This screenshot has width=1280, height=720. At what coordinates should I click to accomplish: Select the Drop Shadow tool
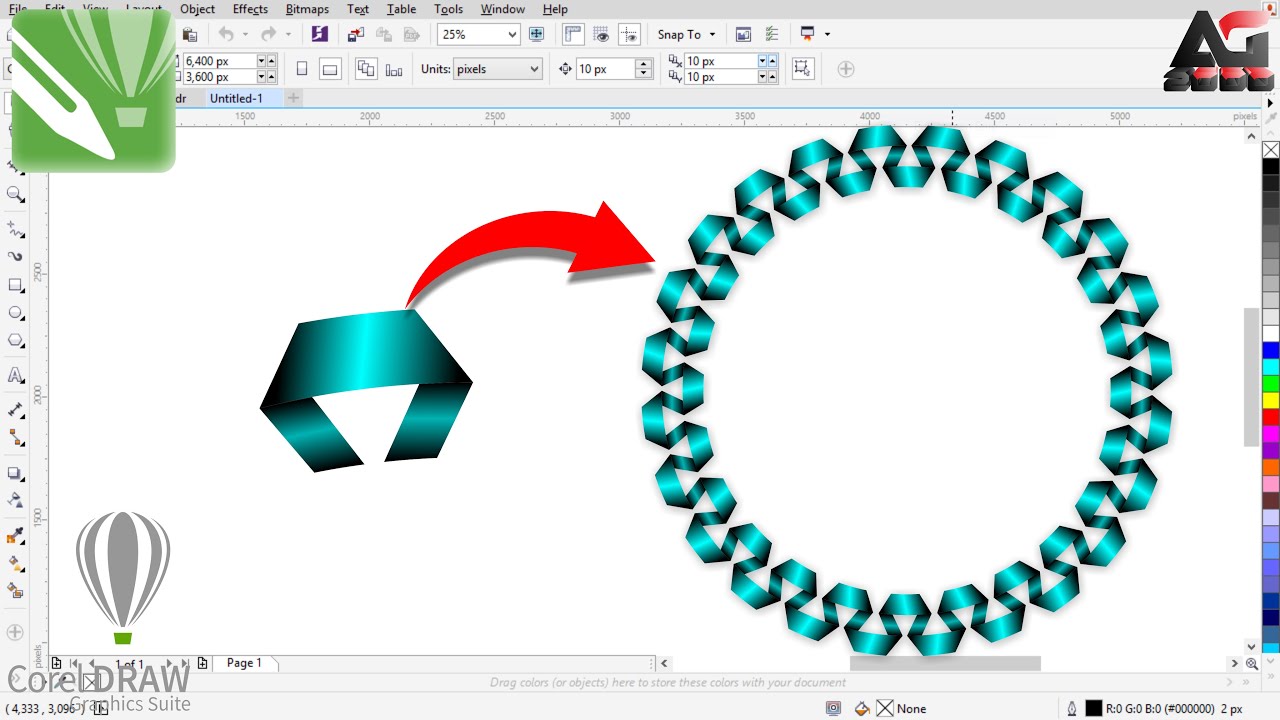click(16, 473)
